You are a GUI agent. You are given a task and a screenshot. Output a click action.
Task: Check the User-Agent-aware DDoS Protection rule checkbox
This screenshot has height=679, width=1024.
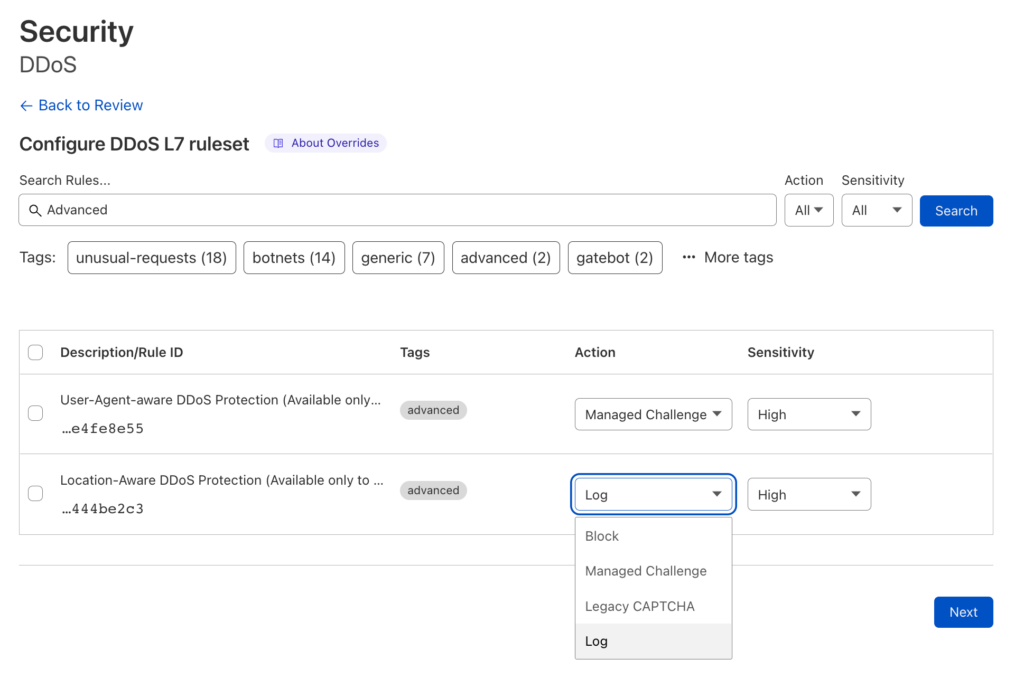click(x=35, y=413)
